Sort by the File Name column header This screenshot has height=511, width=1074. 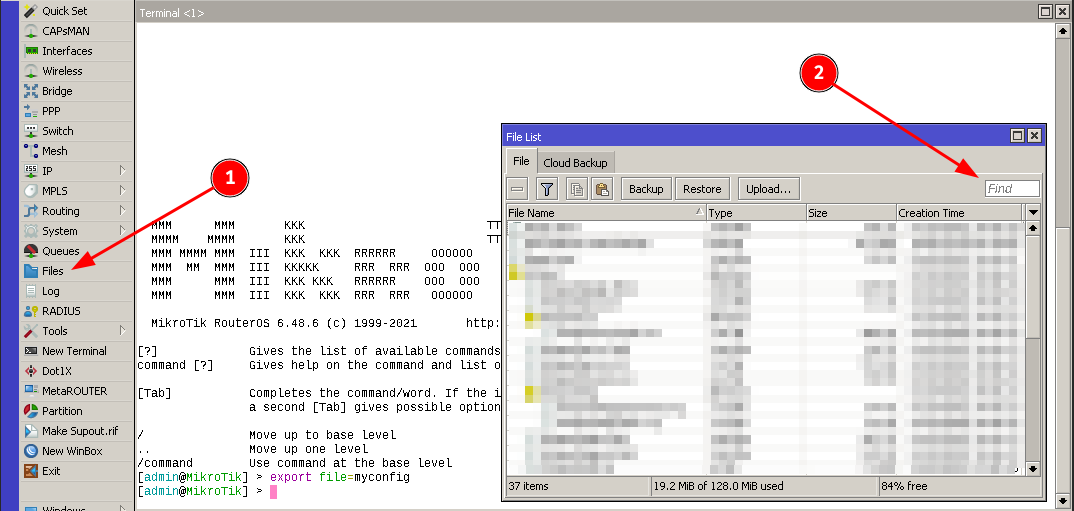point(606,212)
